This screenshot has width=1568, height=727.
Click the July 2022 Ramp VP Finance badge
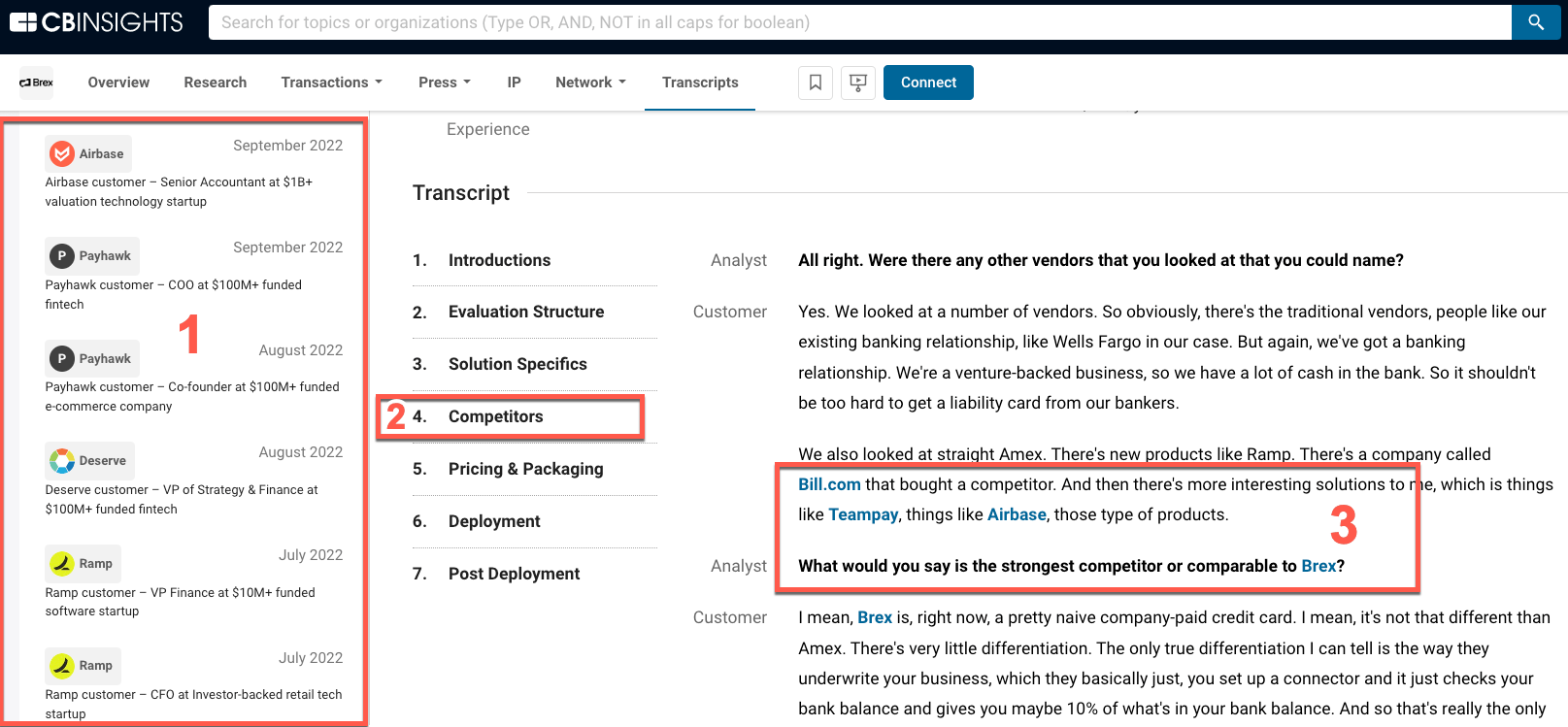click(x=83, y=563)
